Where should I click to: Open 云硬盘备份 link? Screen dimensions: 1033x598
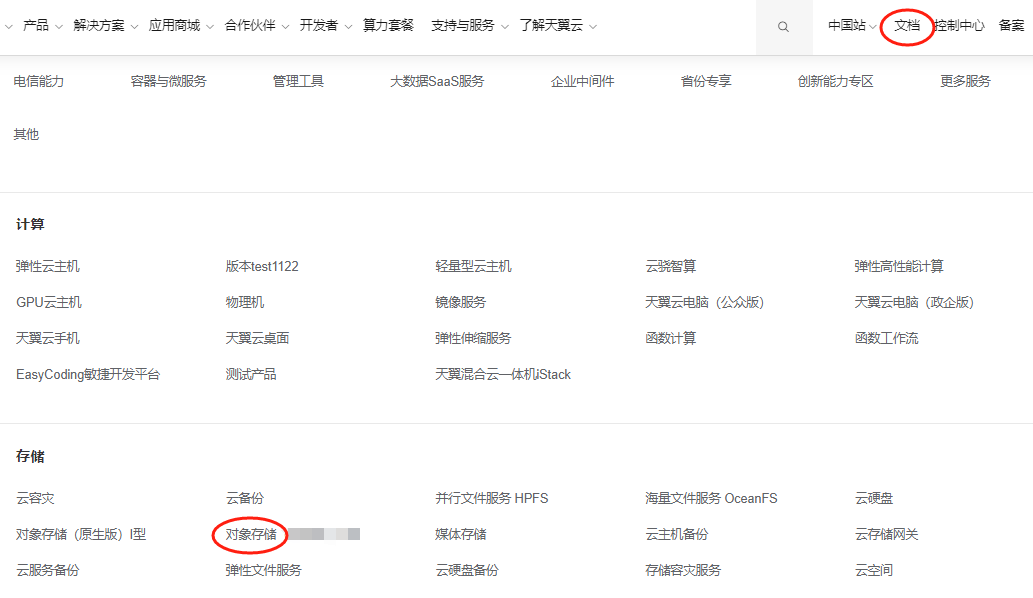[x=467, y=570]
